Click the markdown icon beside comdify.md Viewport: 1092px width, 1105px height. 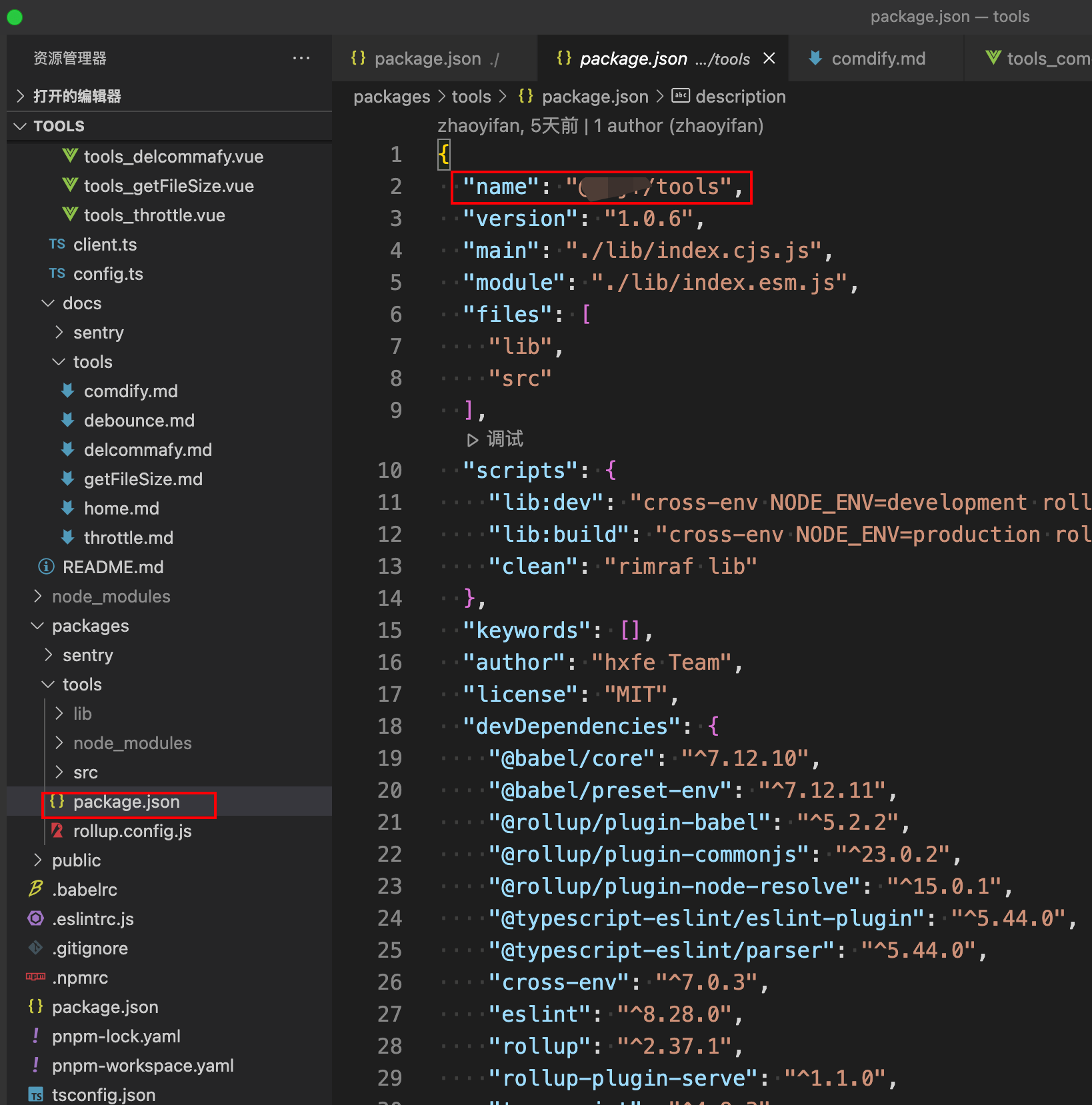[x=68, y=391]
